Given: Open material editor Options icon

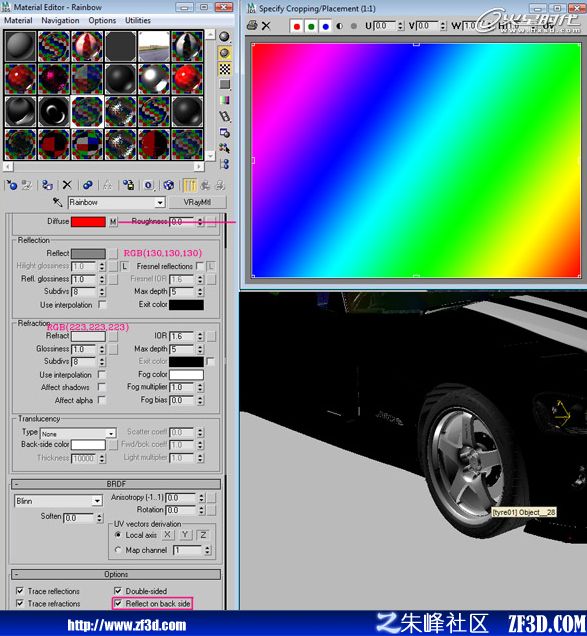Looking at the screenshot, I should tap(224, 133).
